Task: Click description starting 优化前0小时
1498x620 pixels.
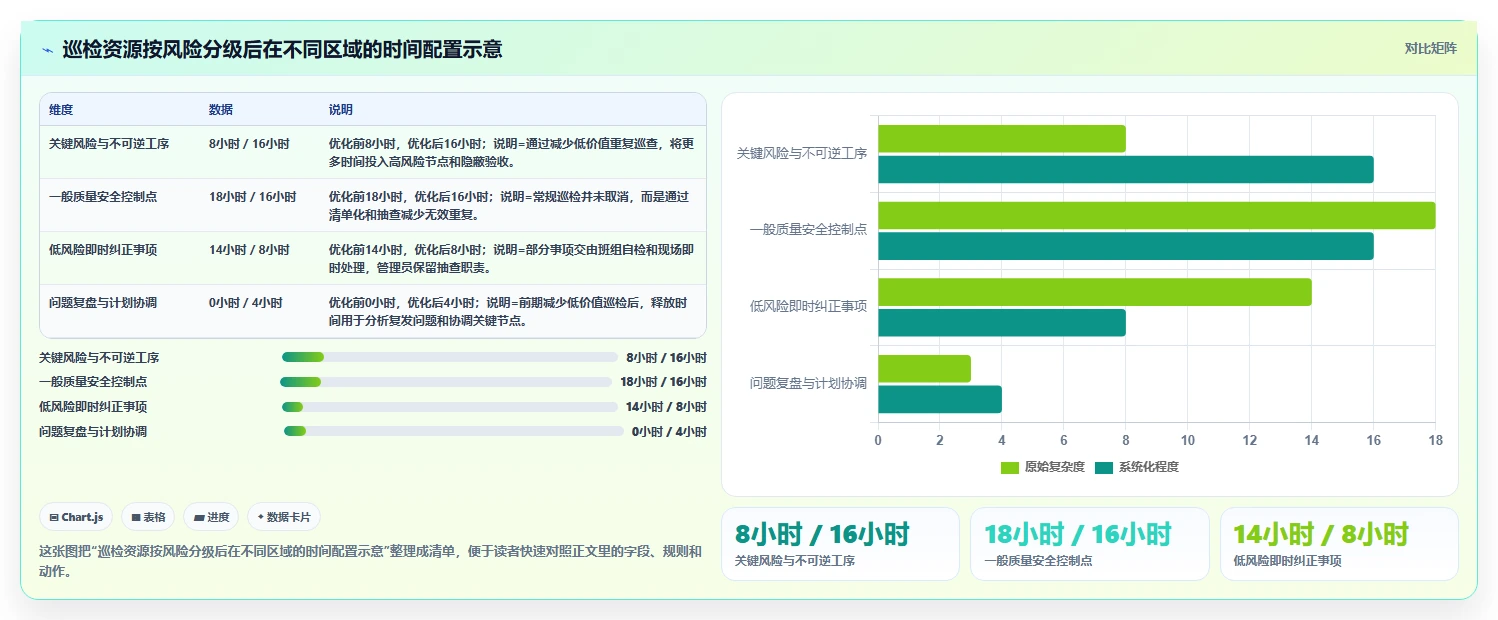Action: point(509,312)
